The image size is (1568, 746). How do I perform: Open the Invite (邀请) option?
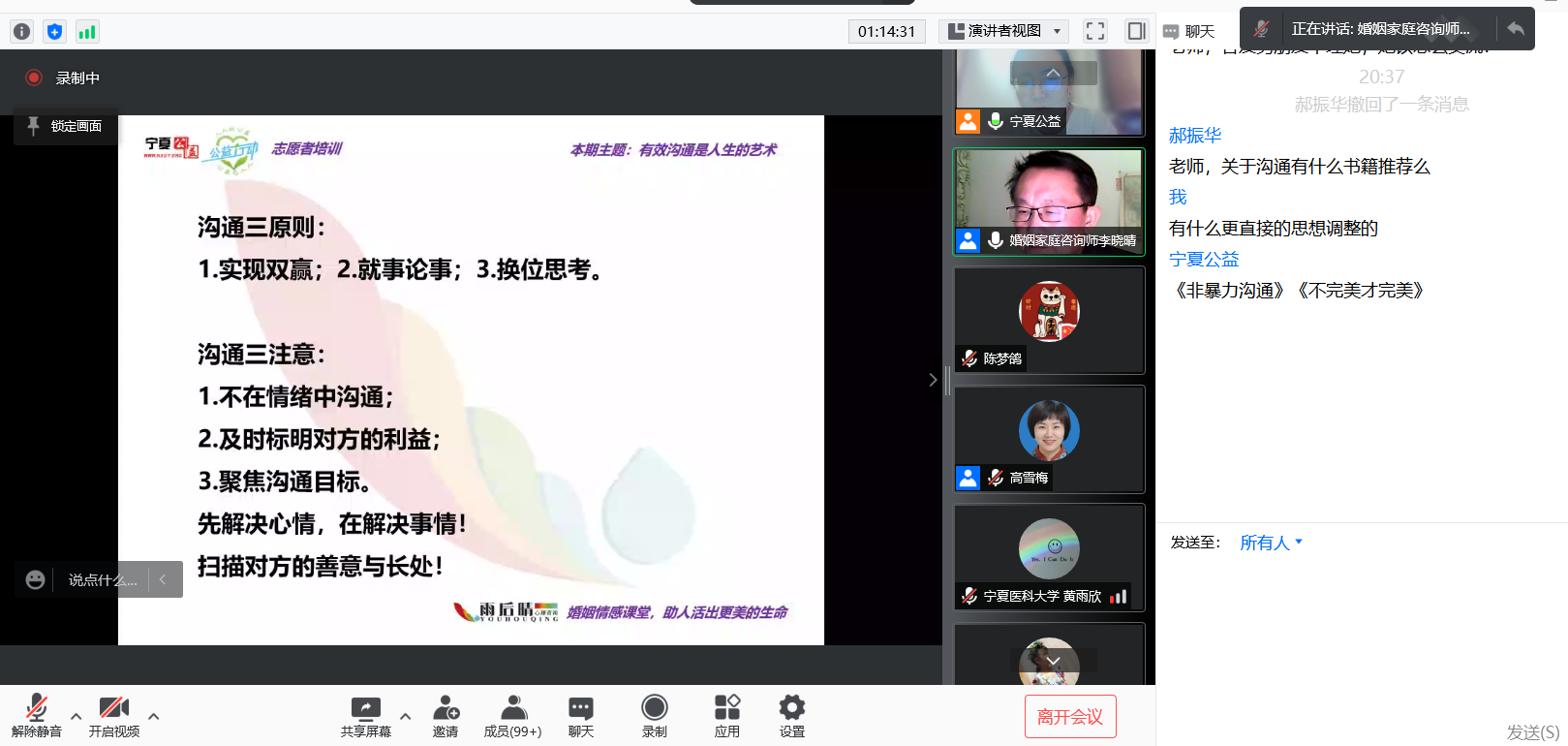coord(446,716)
